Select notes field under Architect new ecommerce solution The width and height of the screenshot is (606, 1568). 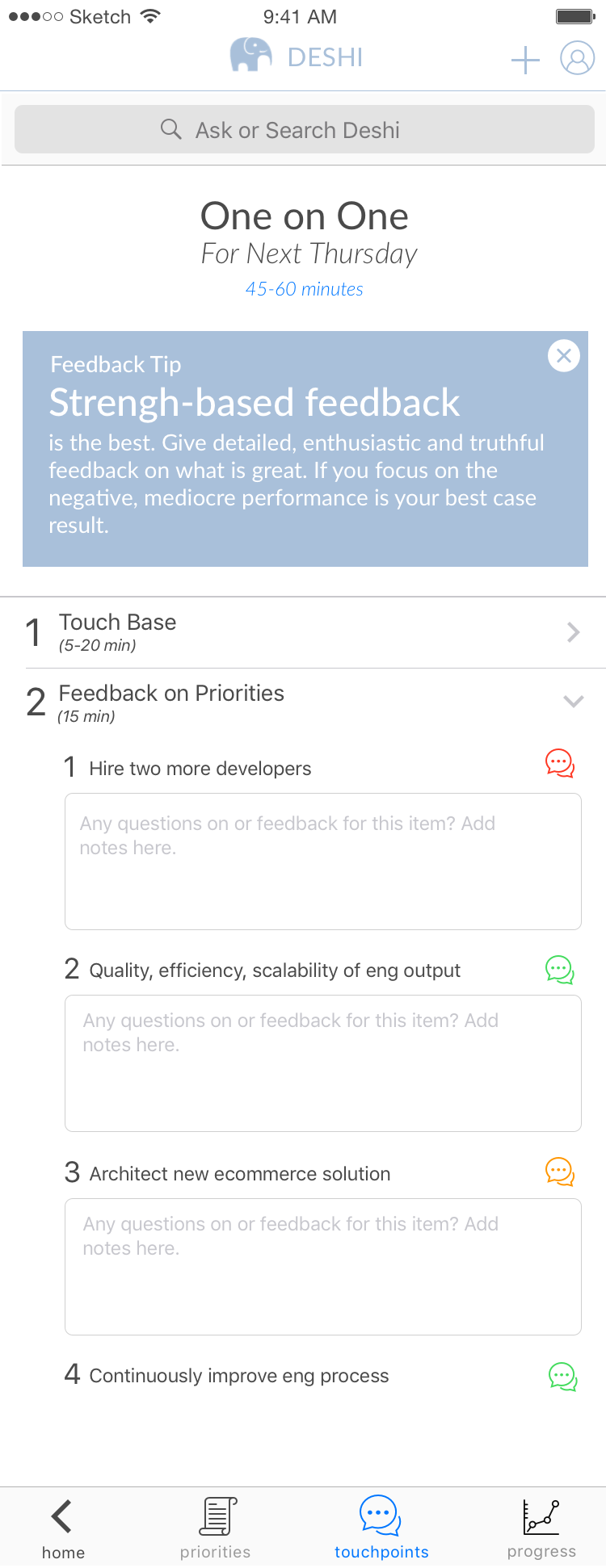[323, 1267]
